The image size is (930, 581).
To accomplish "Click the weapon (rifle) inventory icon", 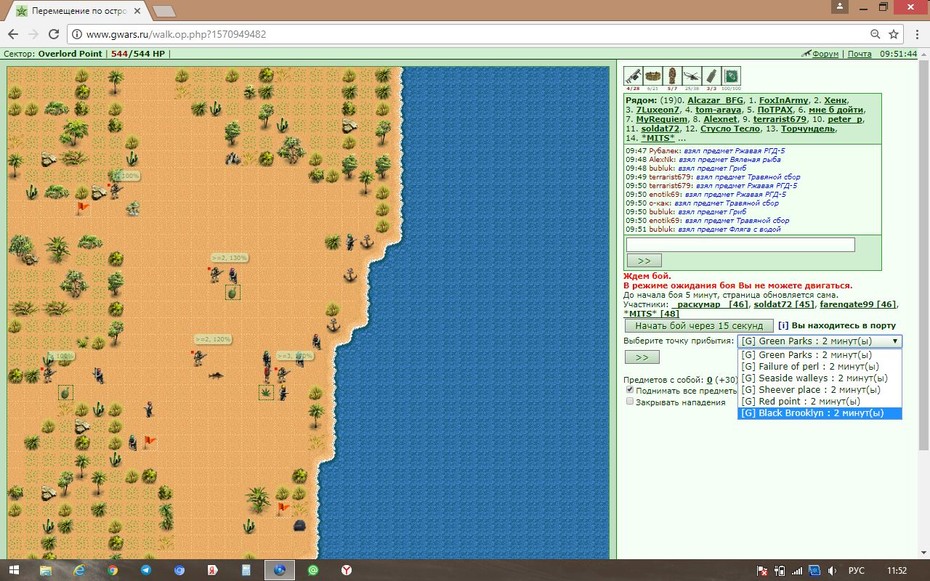I will (633, 76).
